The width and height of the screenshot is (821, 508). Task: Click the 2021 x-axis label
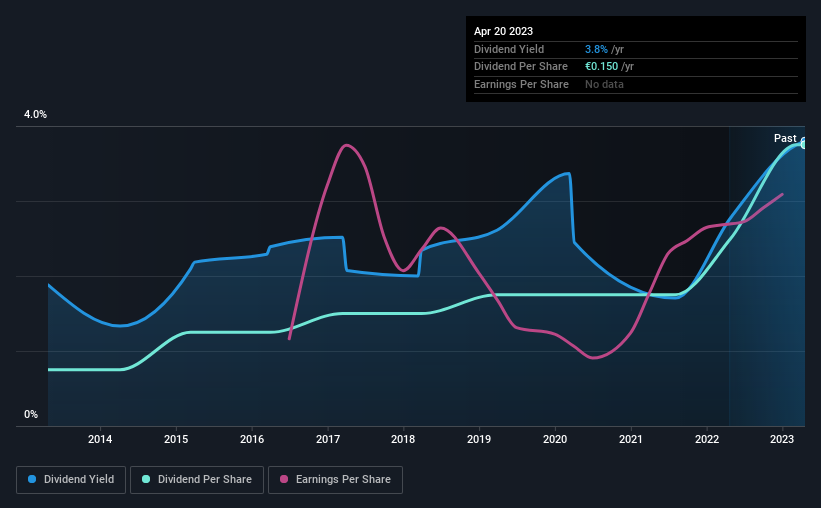(631, 439)
